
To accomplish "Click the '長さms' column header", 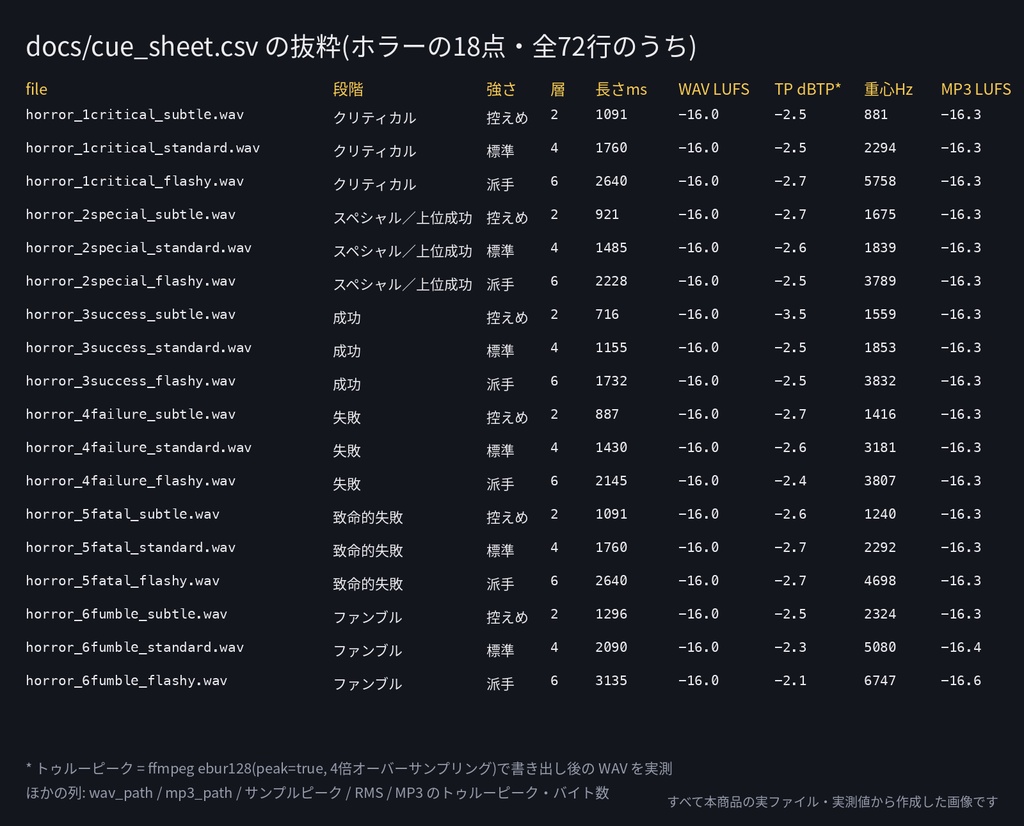I will [x=621, y=89].
